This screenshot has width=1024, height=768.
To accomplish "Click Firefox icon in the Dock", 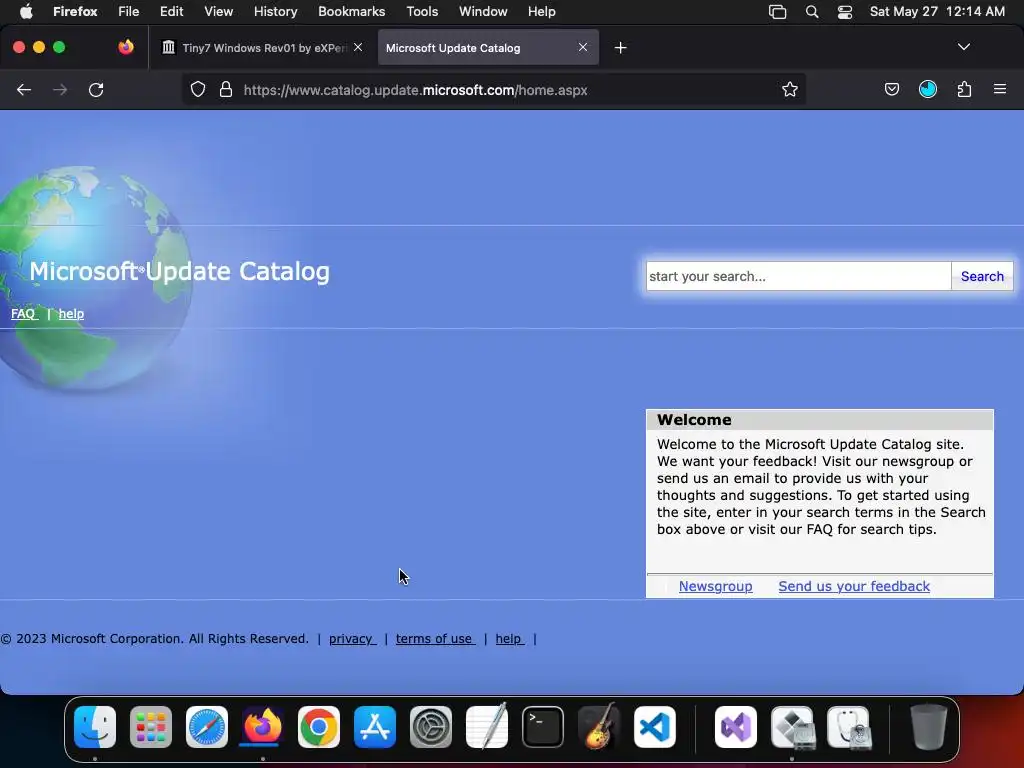I will [x=263, y=727].
